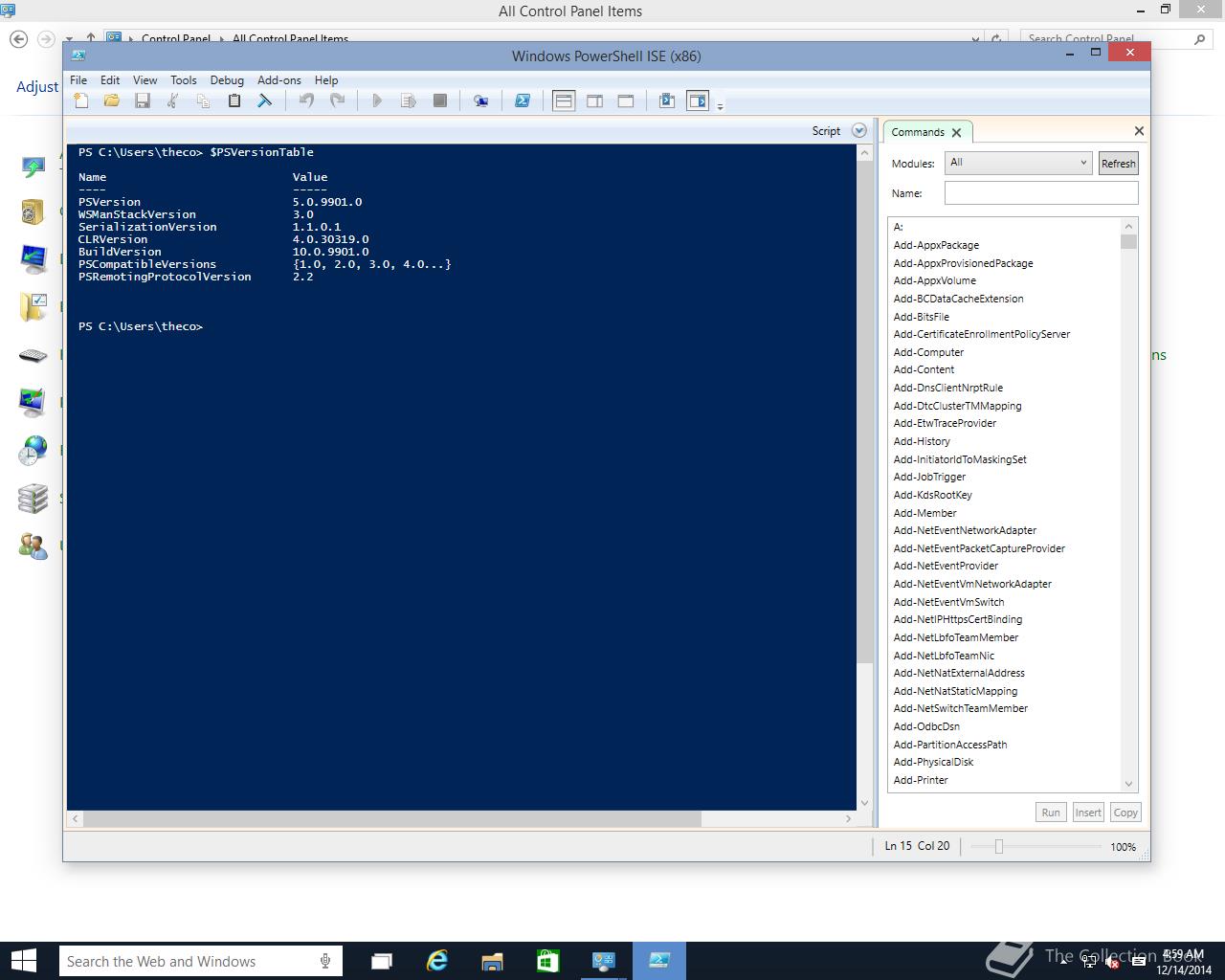Click the console pane vertical scrollbar

[865, 412]
